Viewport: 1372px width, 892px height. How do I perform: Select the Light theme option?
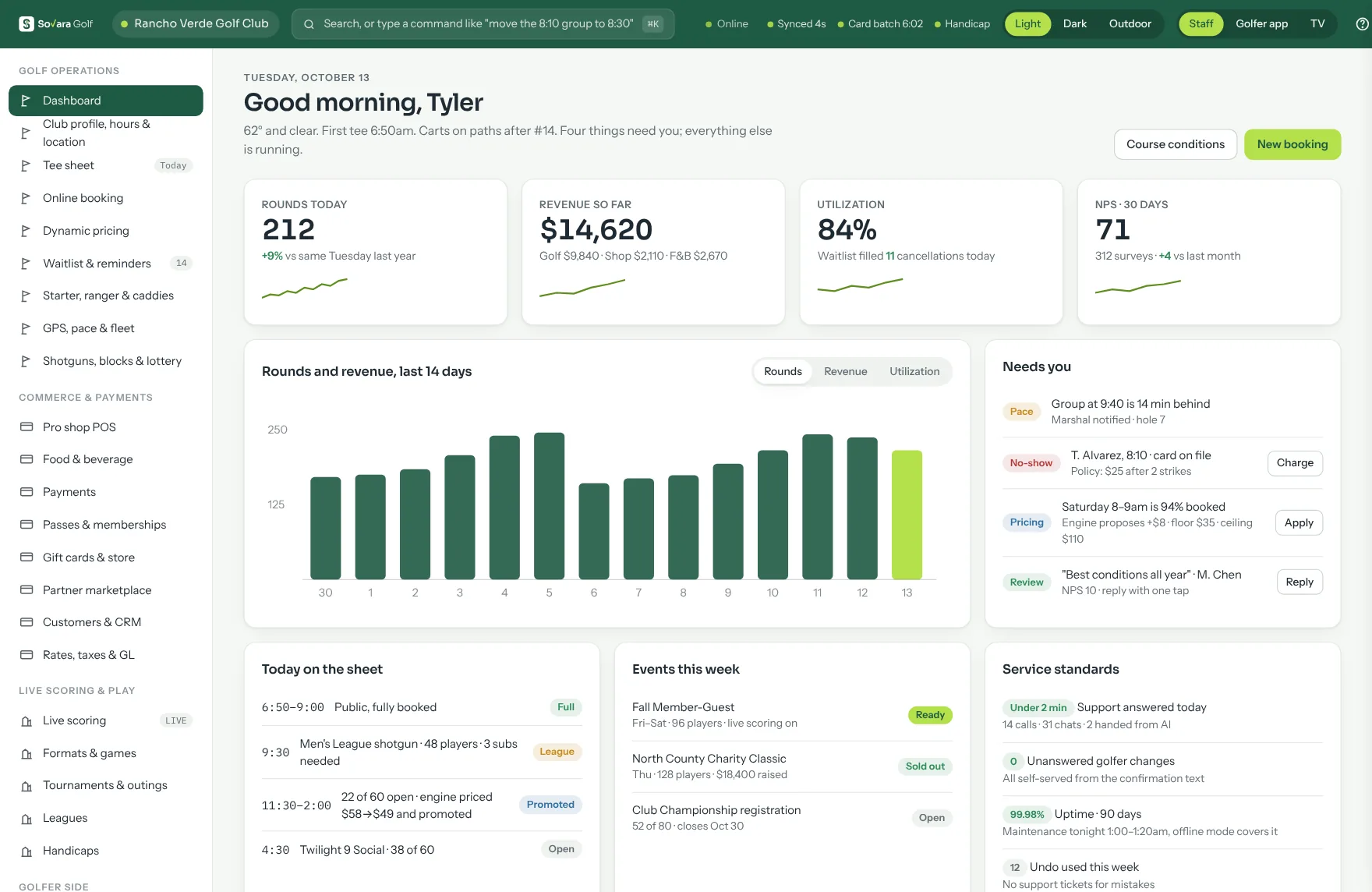[1027, 24]
